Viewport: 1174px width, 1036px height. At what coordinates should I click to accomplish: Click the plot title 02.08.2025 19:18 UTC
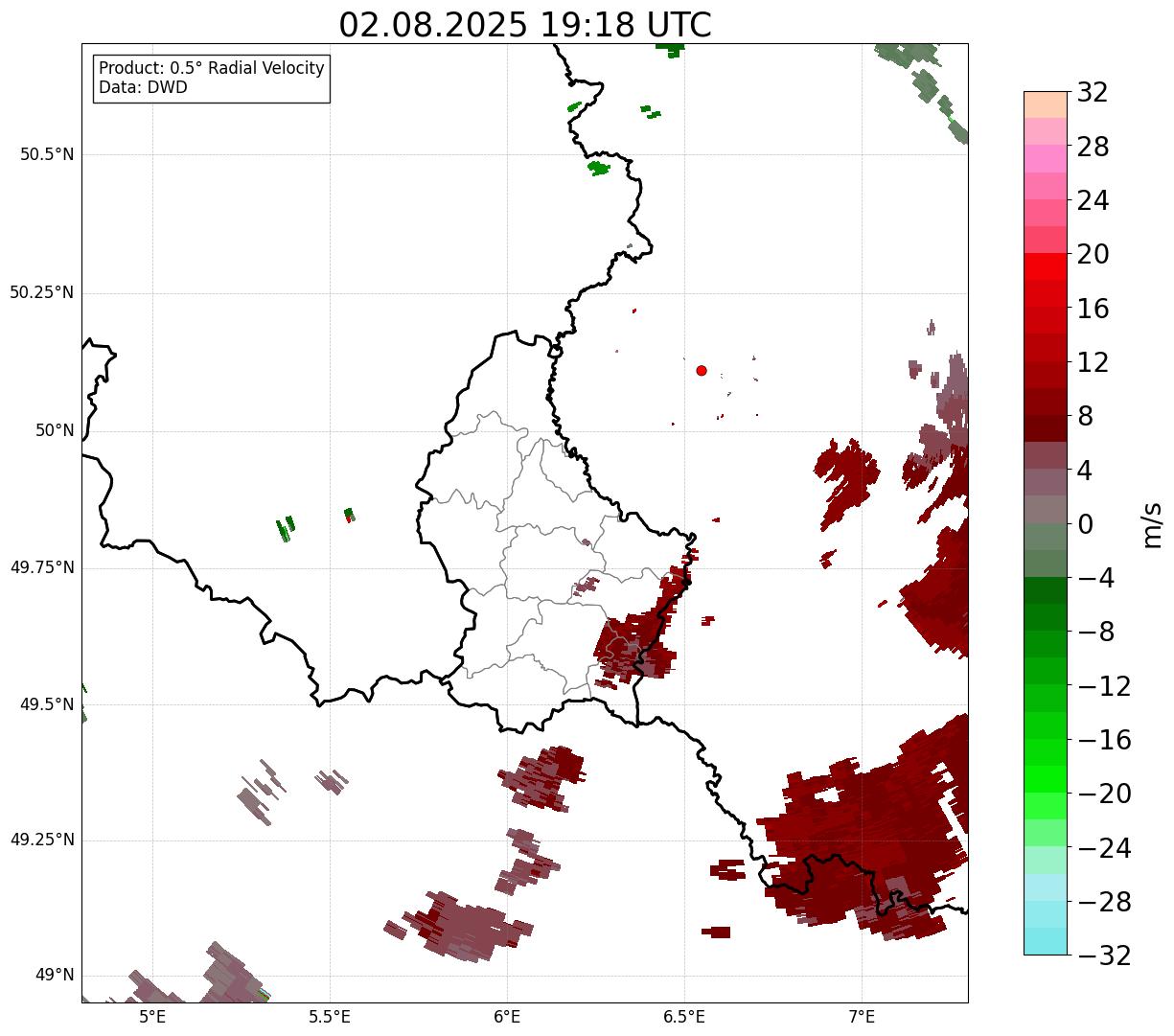[525, 25]
